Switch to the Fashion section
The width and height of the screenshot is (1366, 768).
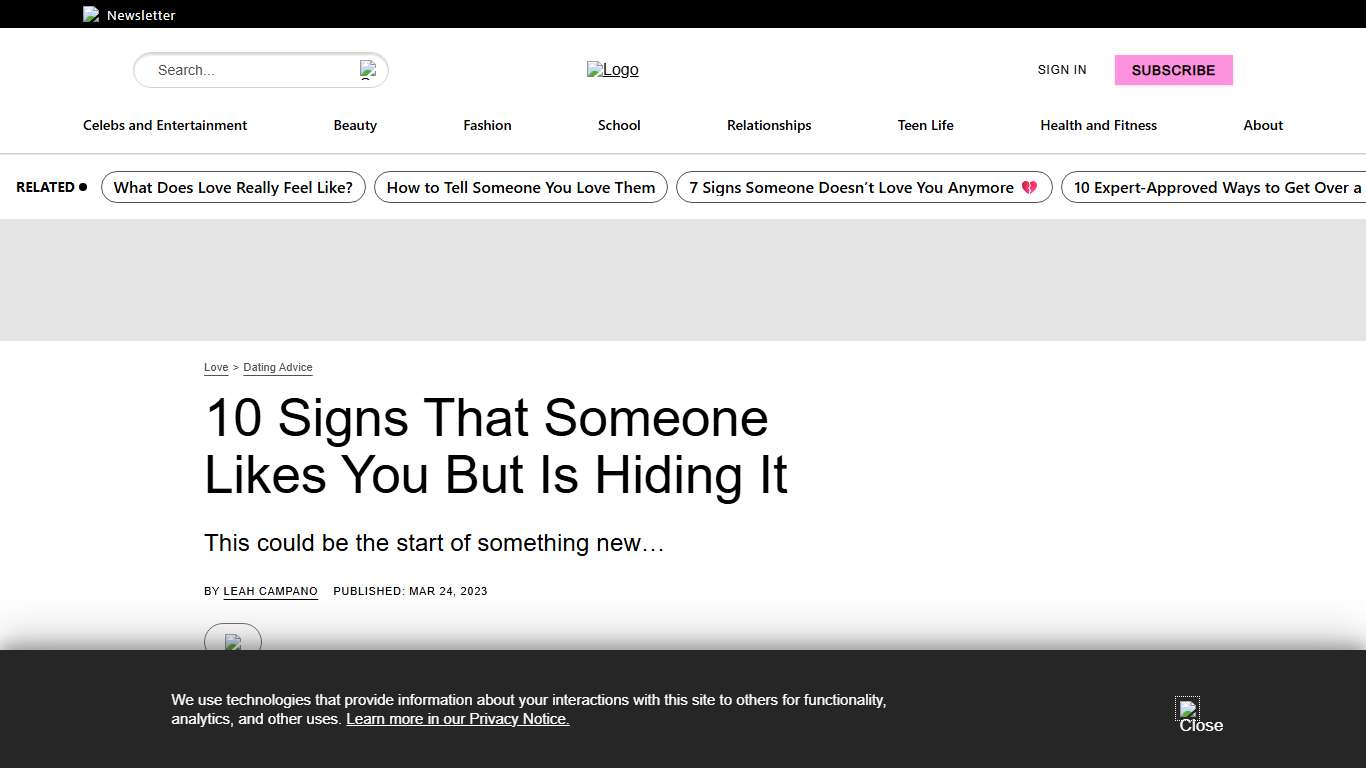pyautogui.click(x=487, y=125)
